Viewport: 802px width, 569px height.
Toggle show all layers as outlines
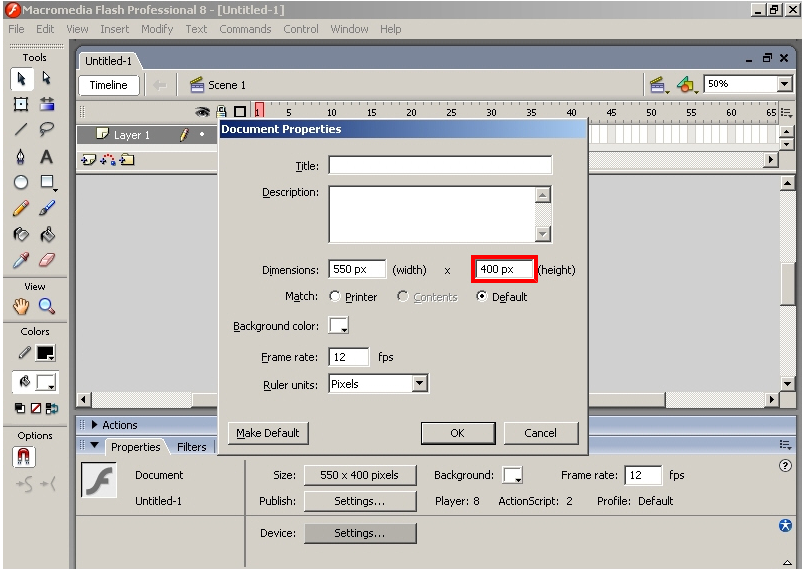[239, 111]
